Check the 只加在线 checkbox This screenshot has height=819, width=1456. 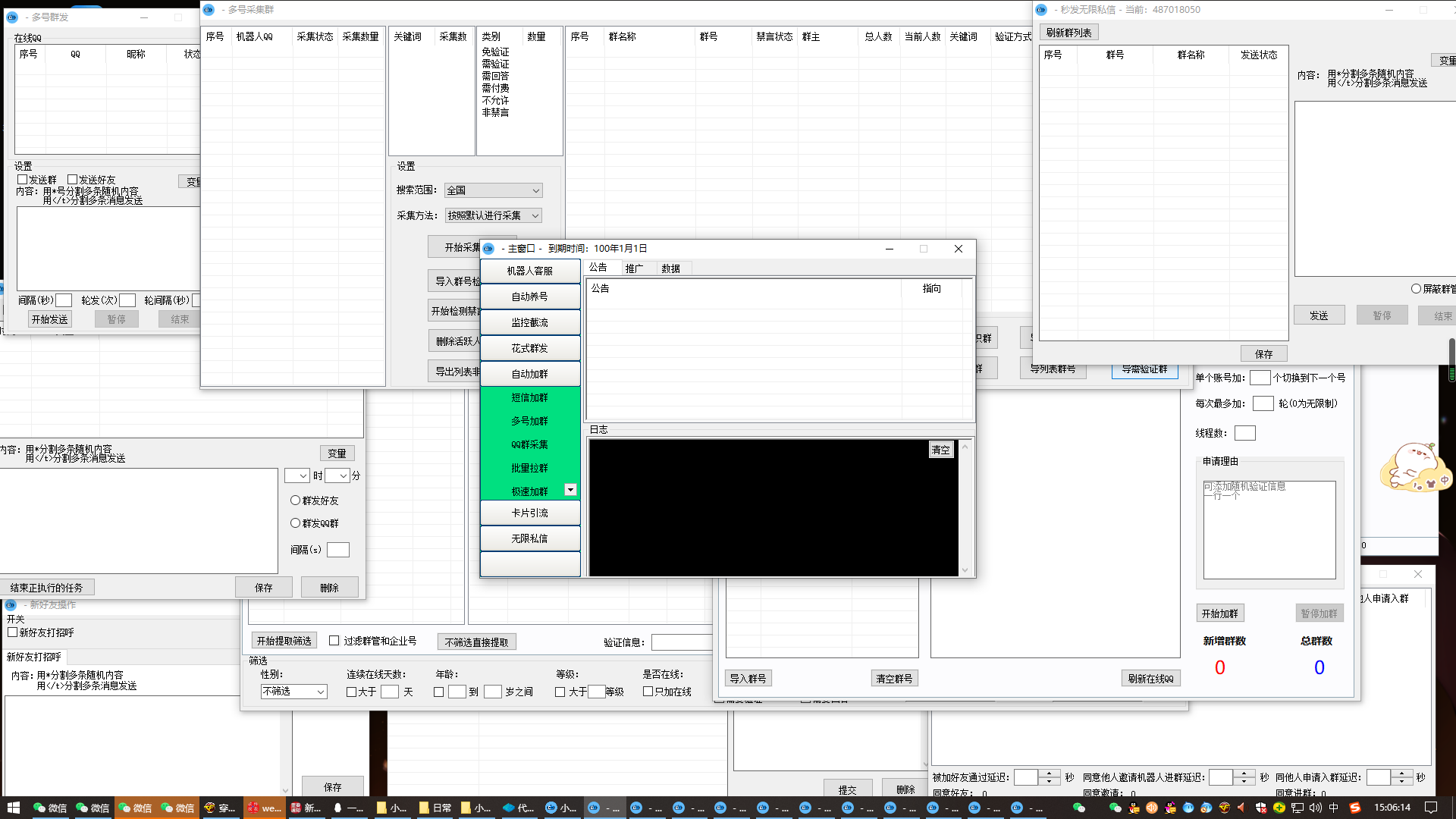[x=648, y=691]
